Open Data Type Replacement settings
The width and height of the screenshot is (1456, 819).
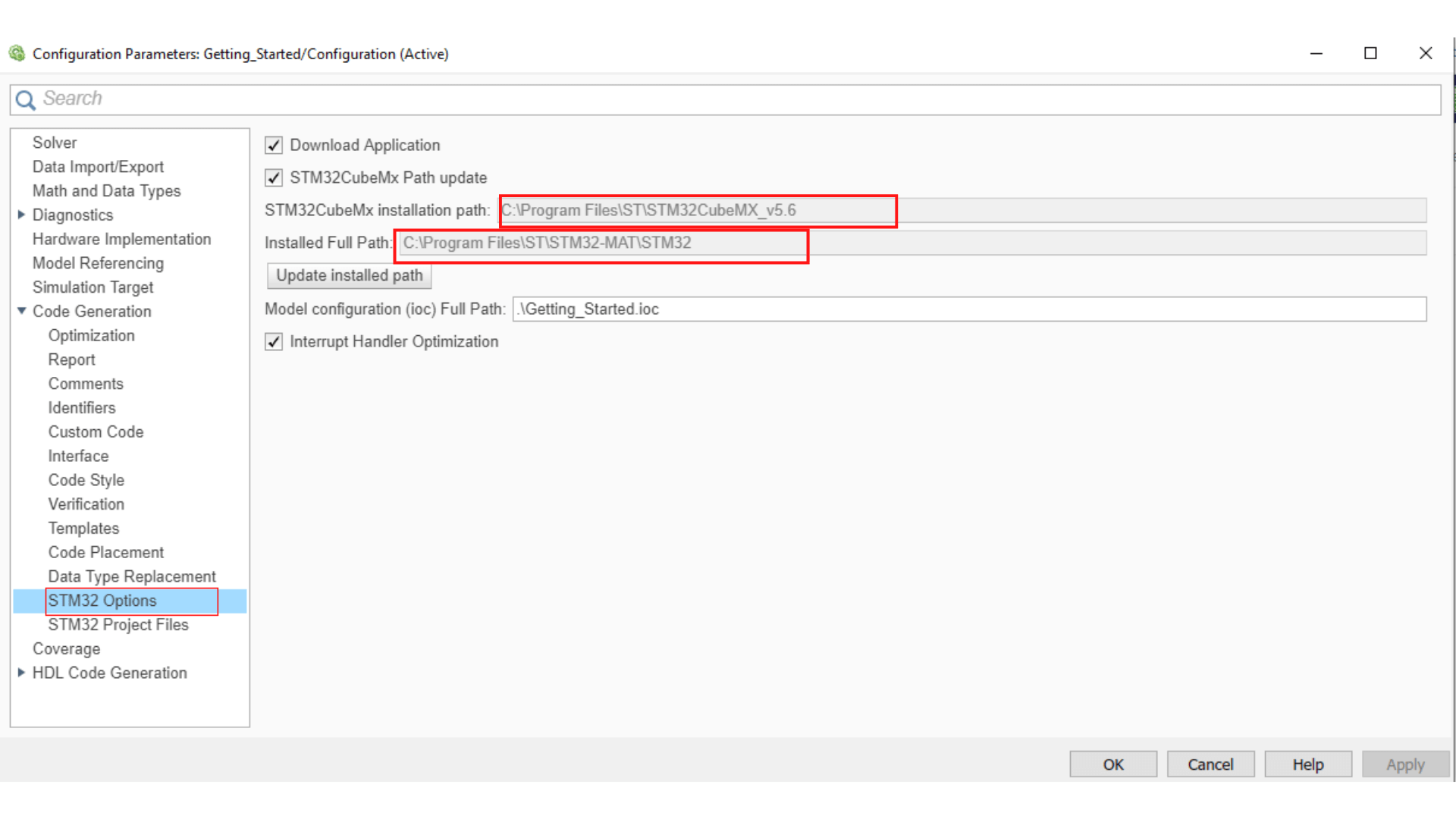pyautogui.click(x=132, y=577)
